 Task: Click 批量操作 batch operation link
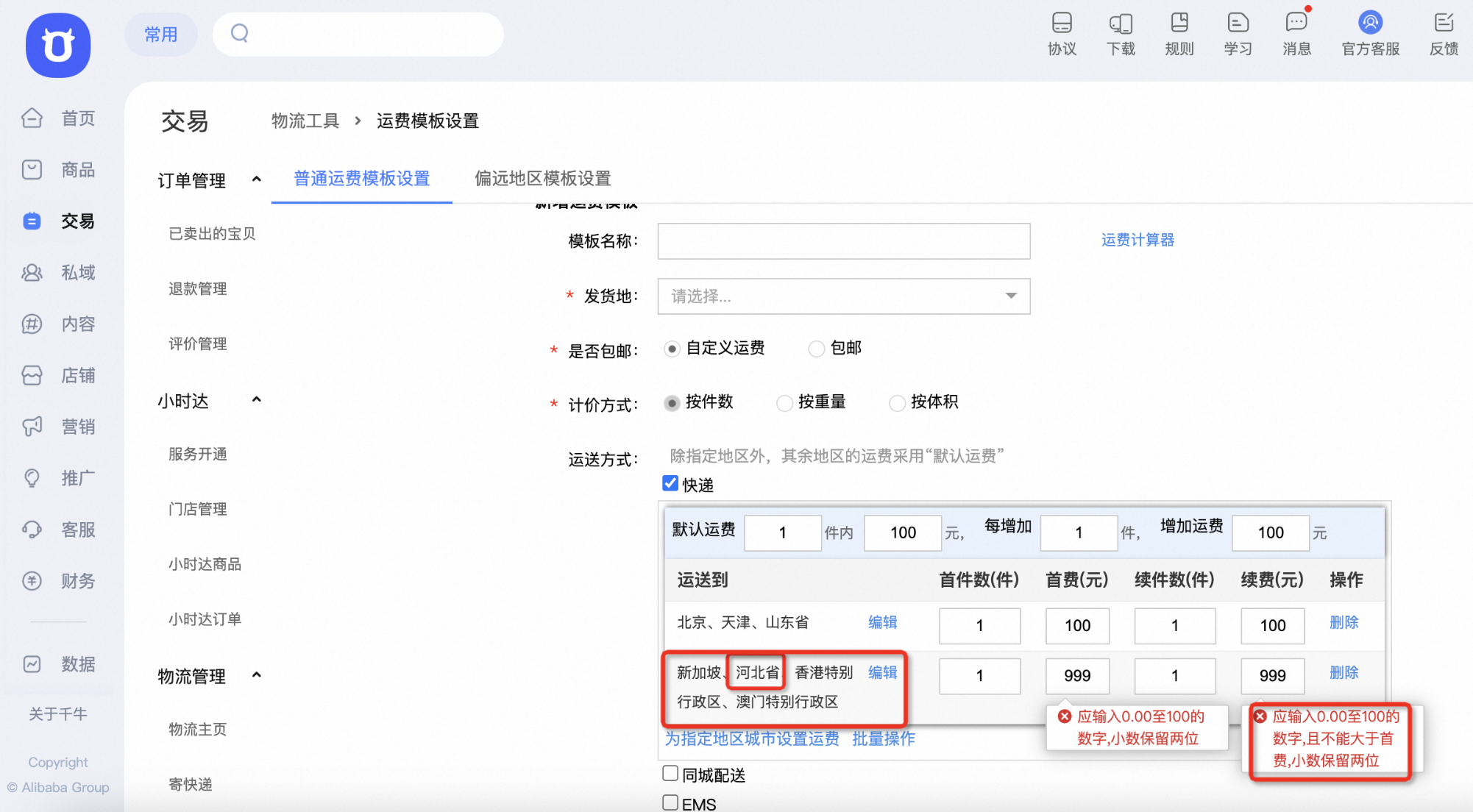point(884,739)
